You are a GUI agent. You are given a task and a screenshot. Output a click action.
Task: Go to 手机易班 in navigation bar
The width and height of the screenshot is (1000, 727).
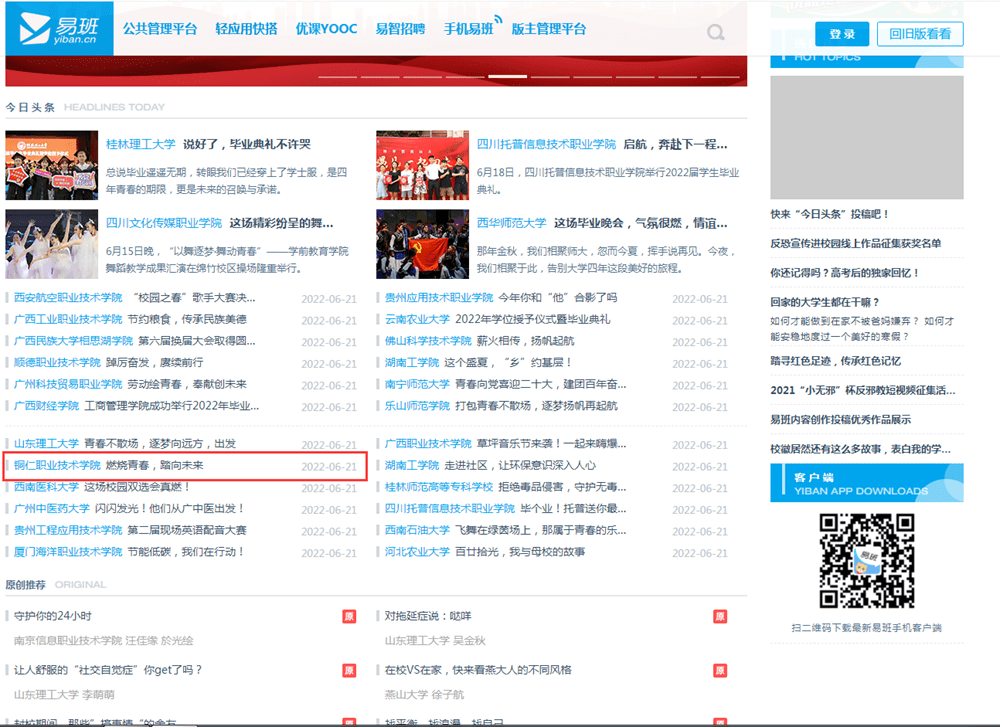(468, 29)
